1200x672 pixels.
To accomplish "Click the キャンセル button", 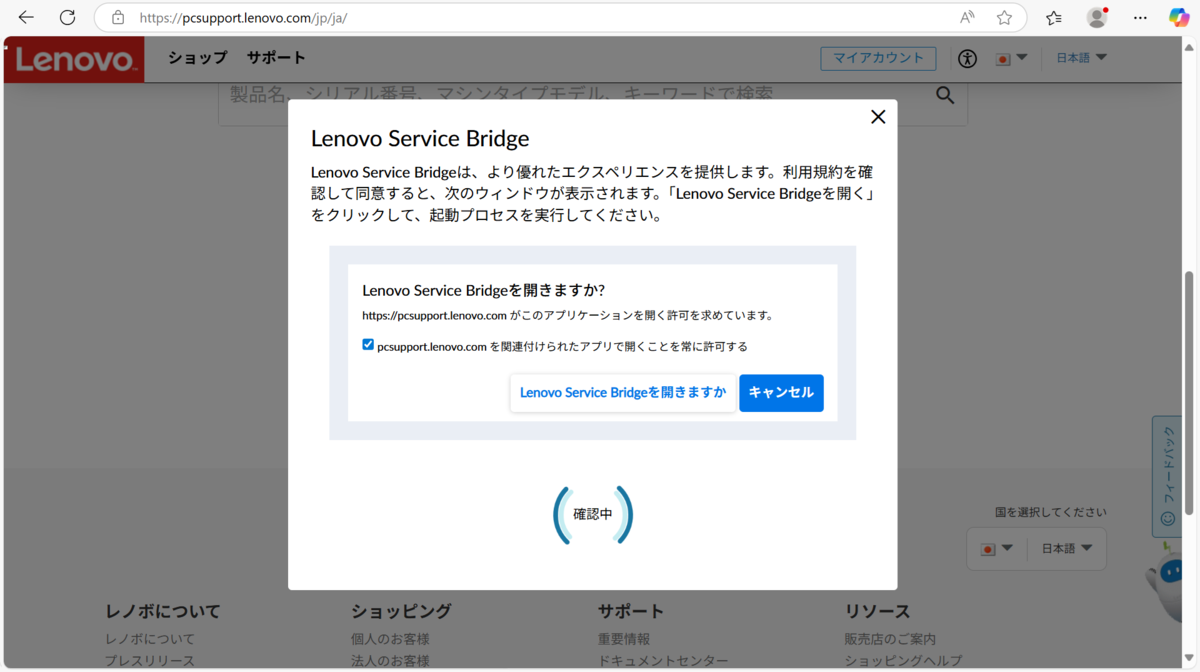I will tap(781, 393).
